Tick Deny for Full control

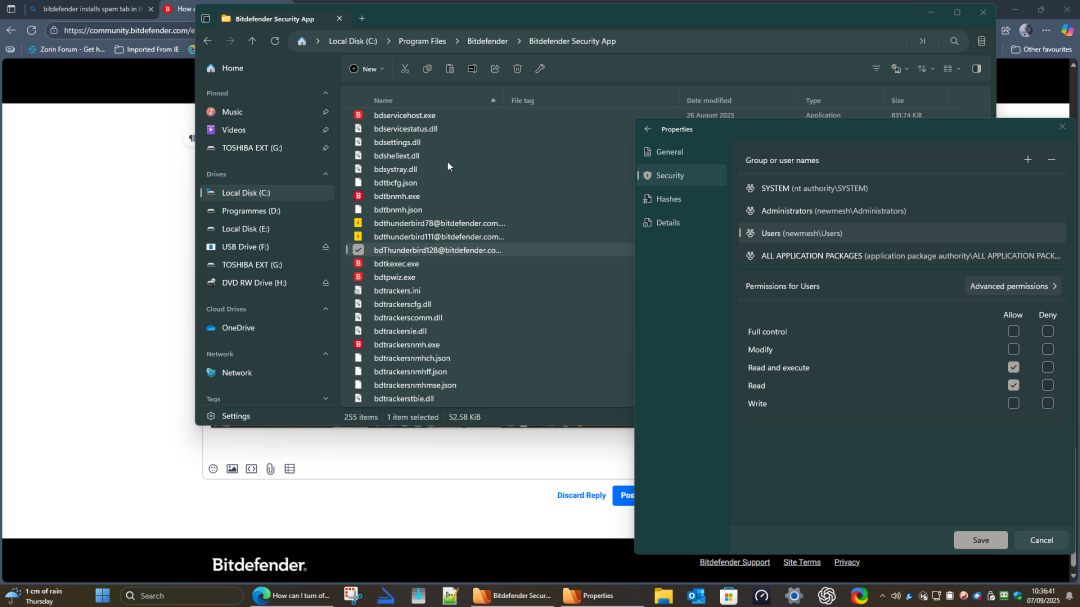coord(1048,331)
